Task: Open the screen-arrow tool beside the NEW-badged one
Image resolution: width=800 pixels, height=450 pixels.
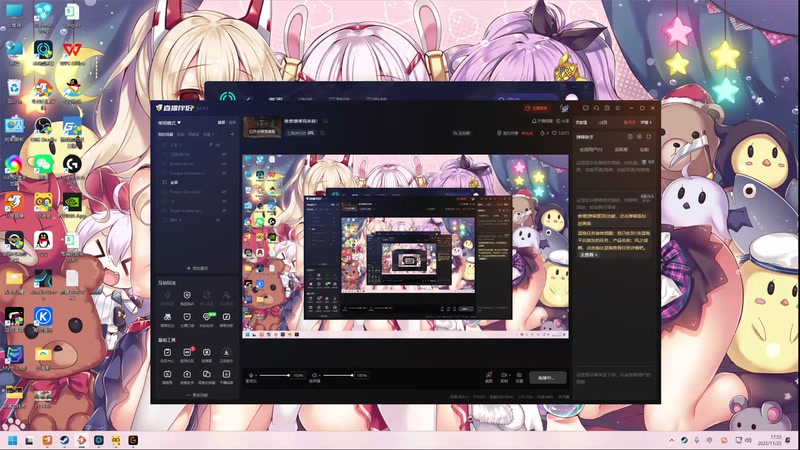Action: [x=226, y=317]
